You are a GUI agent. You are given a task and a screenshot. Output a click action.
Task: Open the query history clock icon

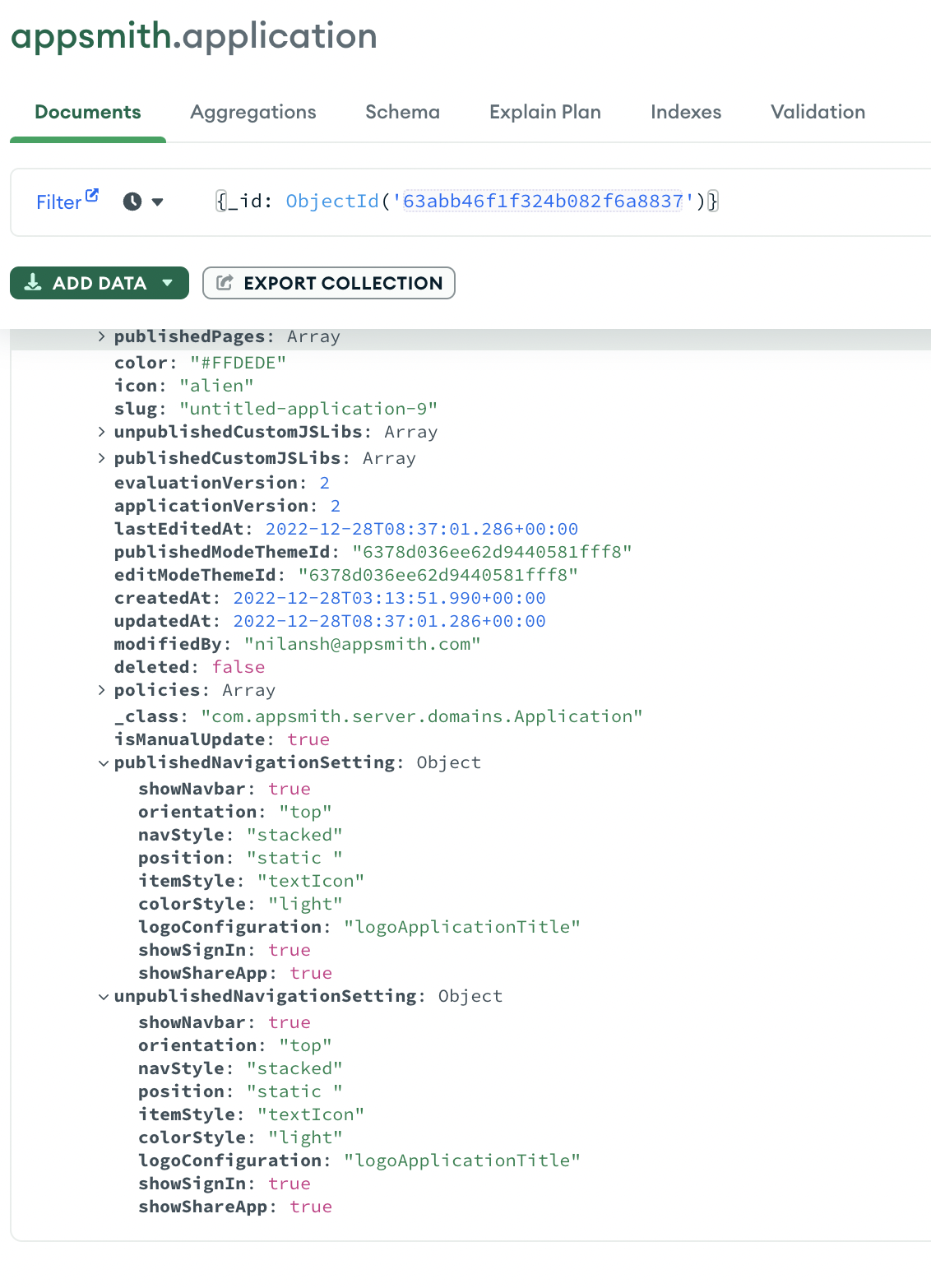click(132, 202)
